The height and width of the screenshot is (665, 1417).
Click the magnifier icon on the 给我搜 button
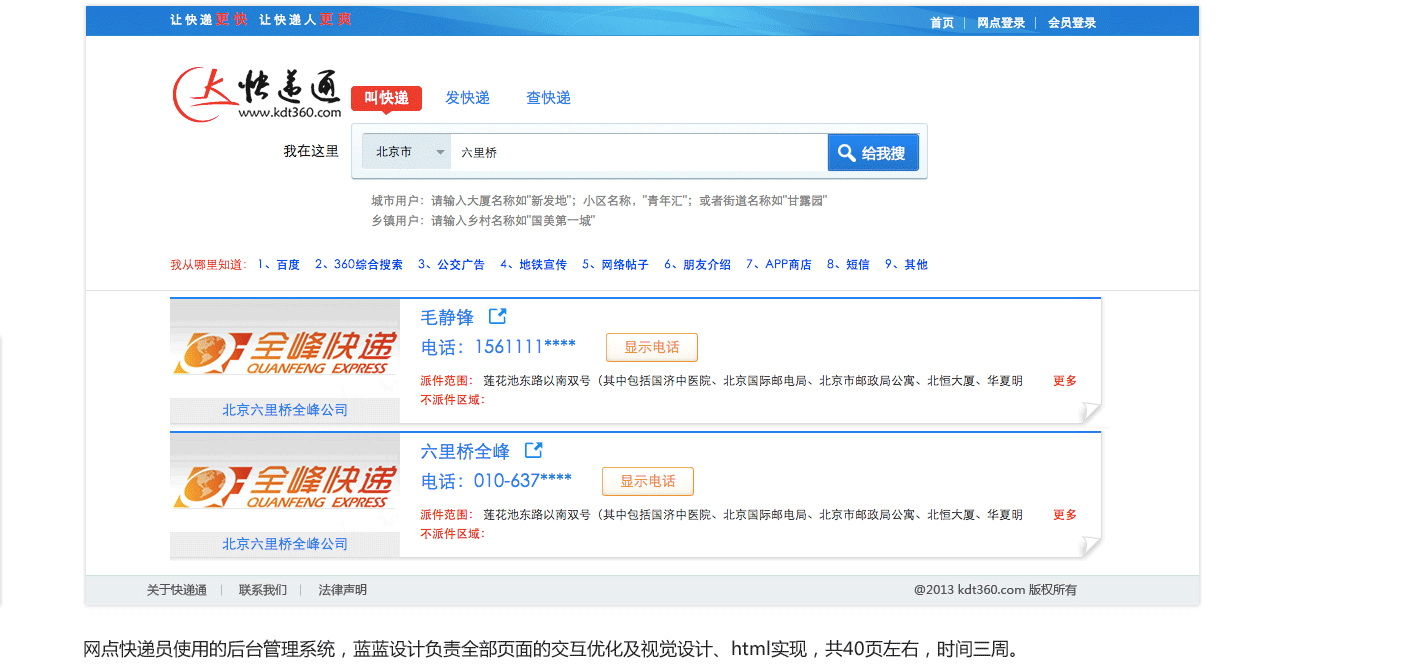coord(847,152)
